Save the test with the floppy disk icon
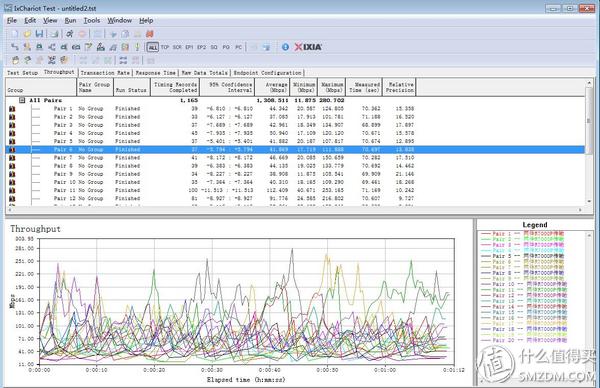 (39, 34)
